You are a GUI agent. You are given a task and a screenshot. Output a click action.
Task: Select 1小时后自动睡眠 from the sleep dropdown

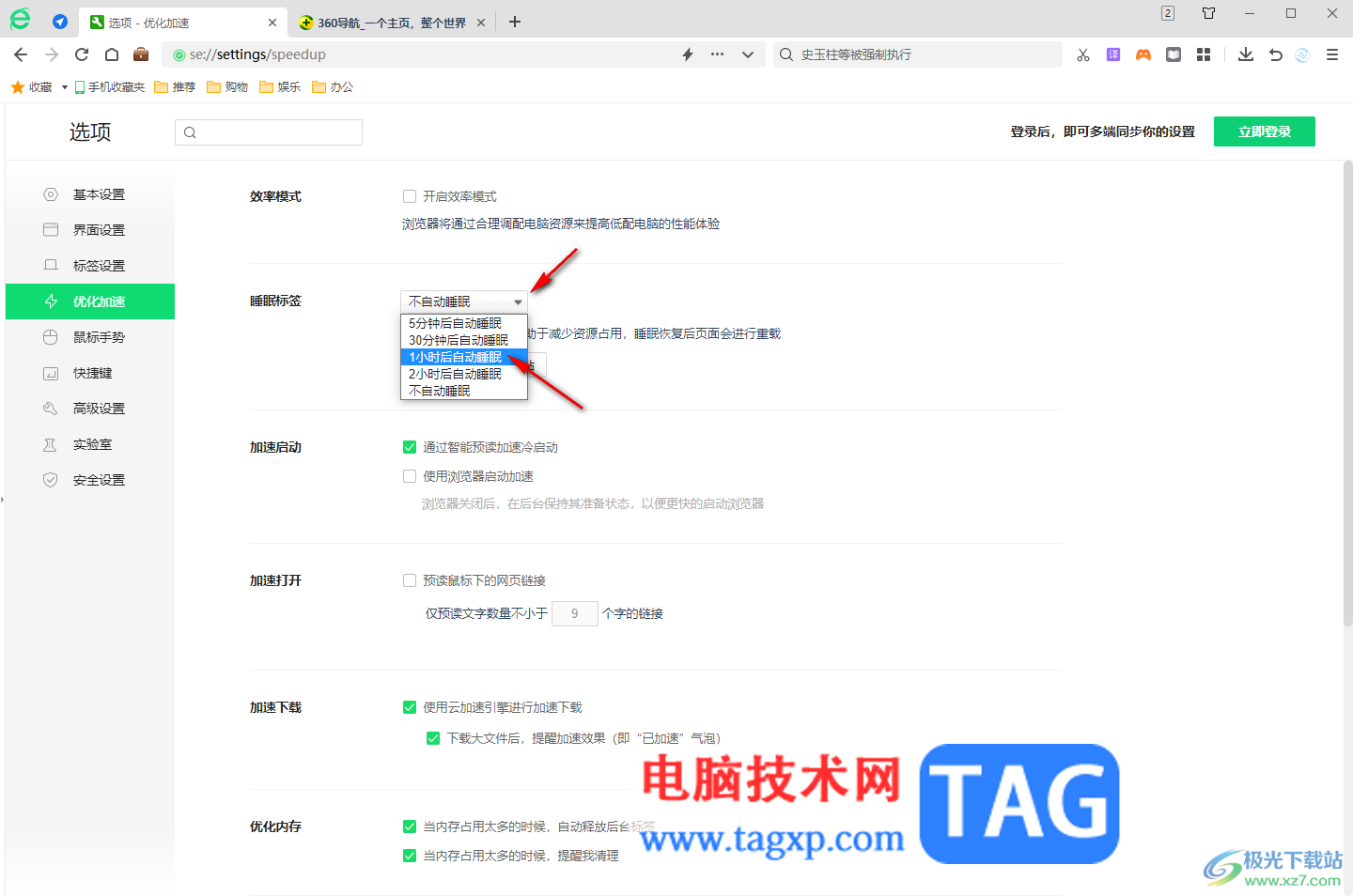(x=458, y=356)
